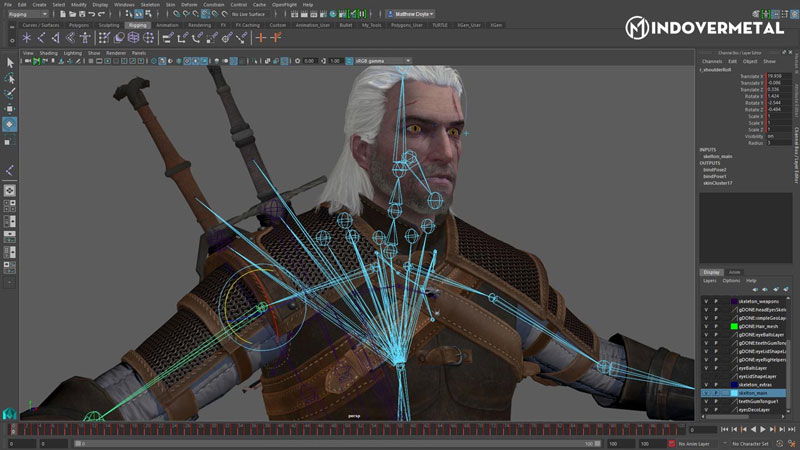Switch to the Sculpting shelf tab
This screenshot has width=800, height=450.
pos(109,25)
